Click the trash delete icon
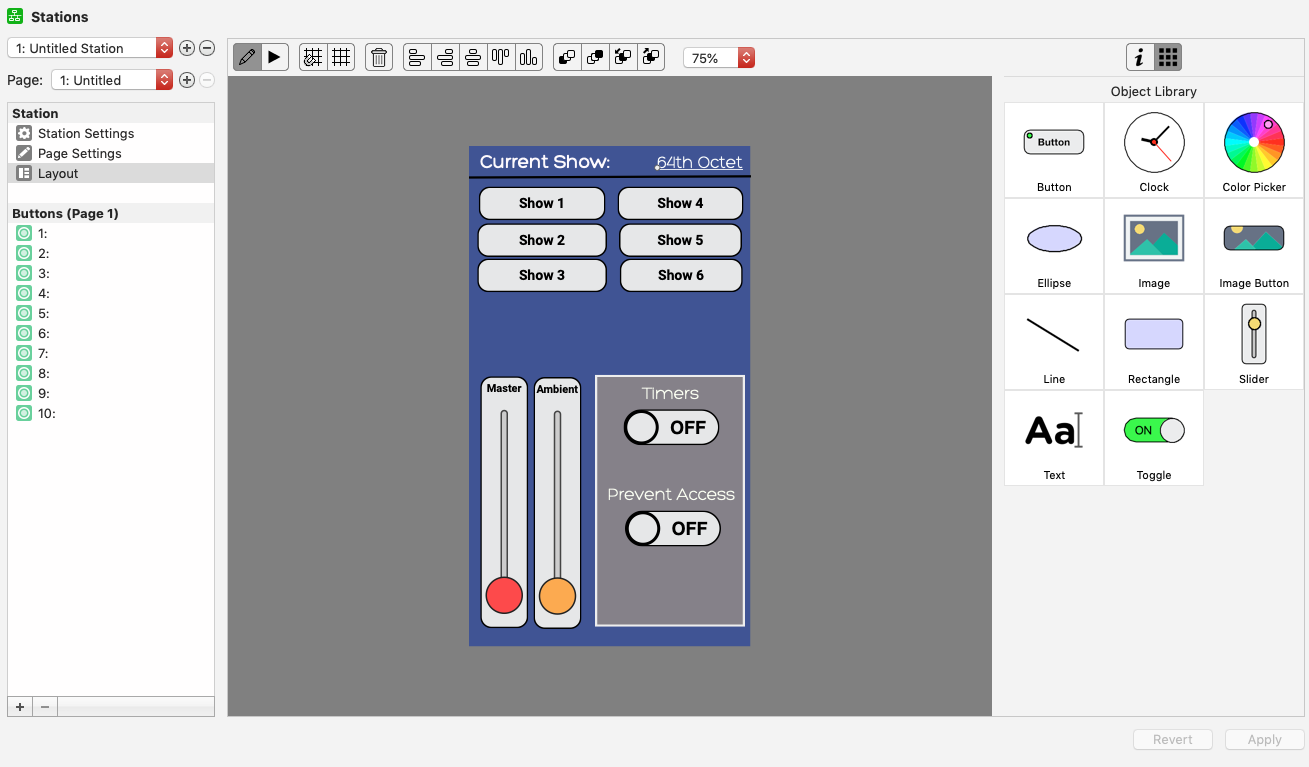Image resolution: width=1309 pixels, height=767 pixels. pos(379,57)
